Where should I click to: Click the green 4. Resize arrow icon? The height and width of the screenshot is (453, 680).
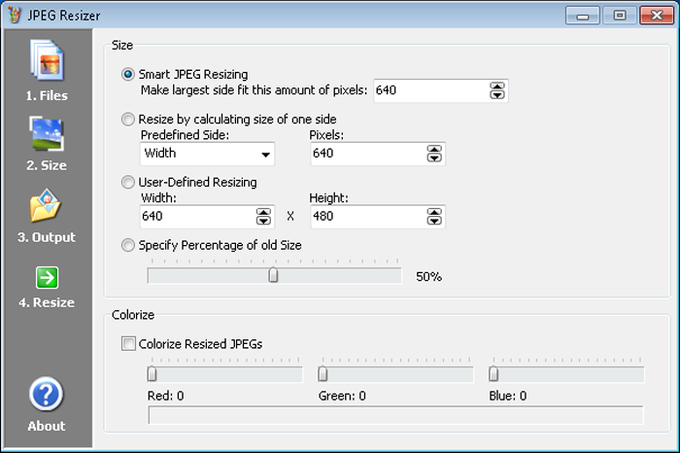(x=47, y=277)
